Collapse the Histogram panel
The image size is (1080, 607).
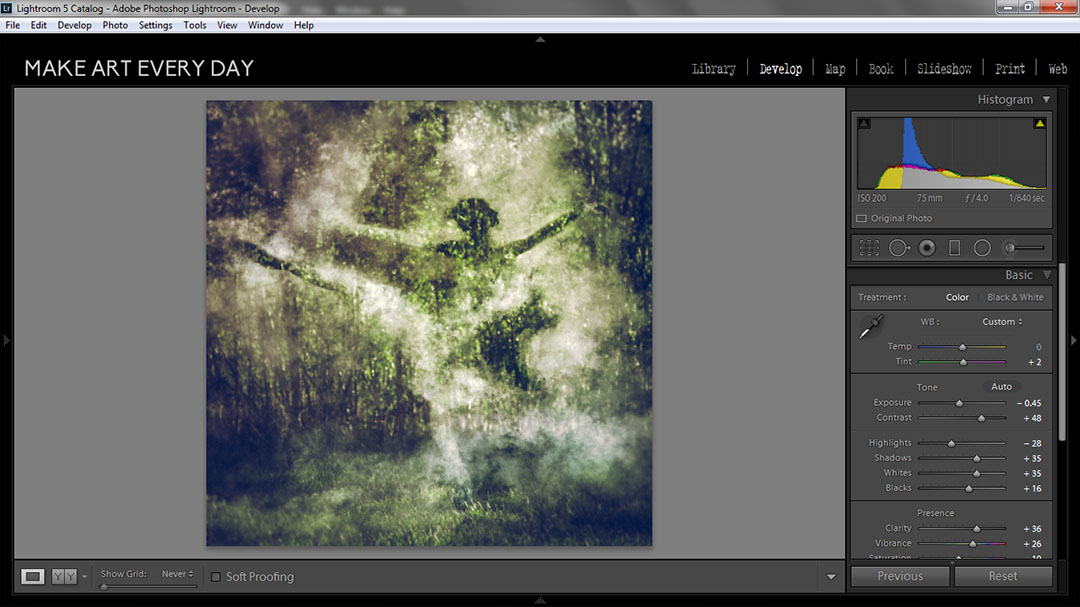pos(1046,100)
